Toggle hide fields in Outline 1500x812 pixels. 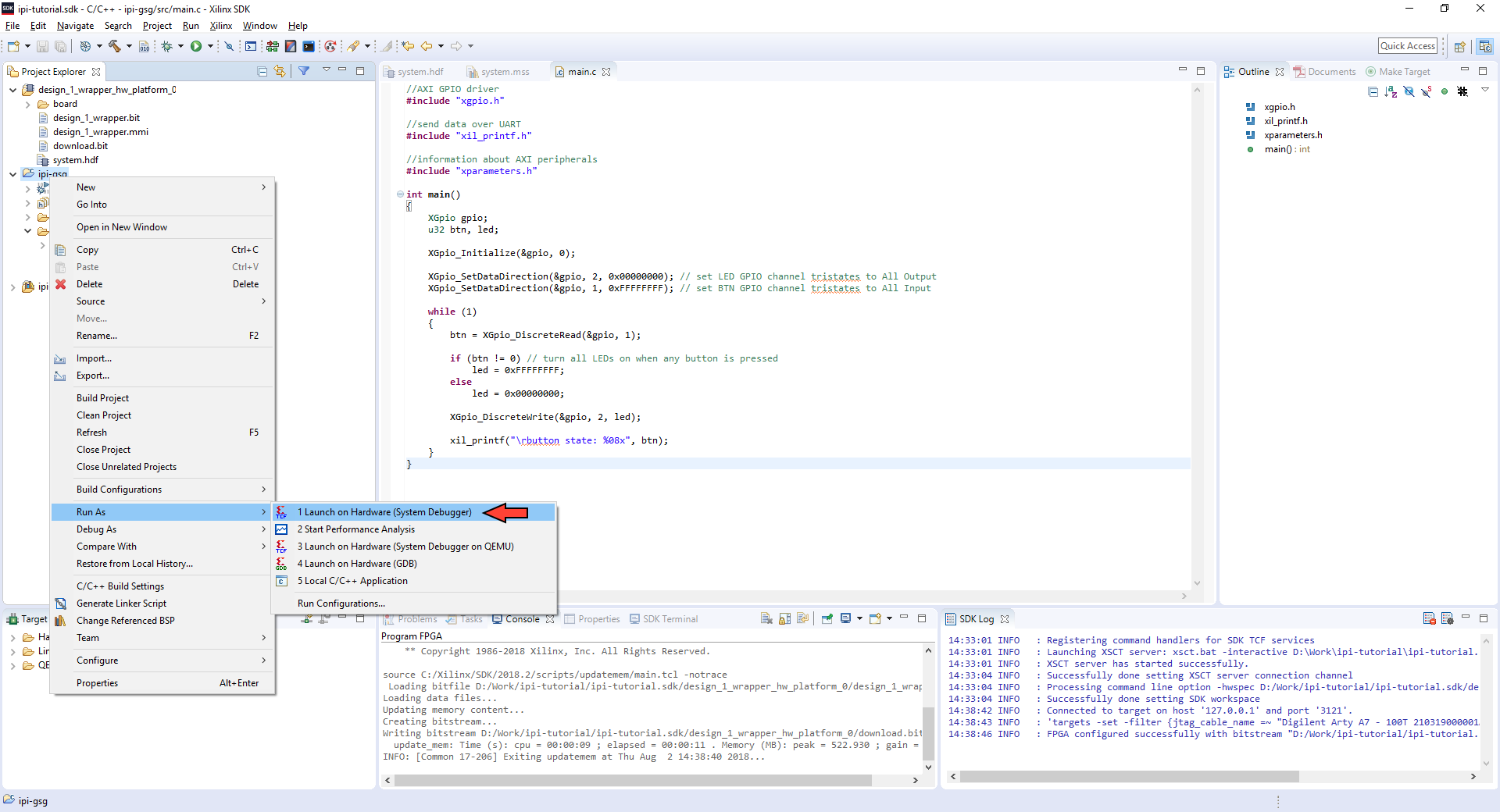pyautogui.click(x=1409, y=91)
